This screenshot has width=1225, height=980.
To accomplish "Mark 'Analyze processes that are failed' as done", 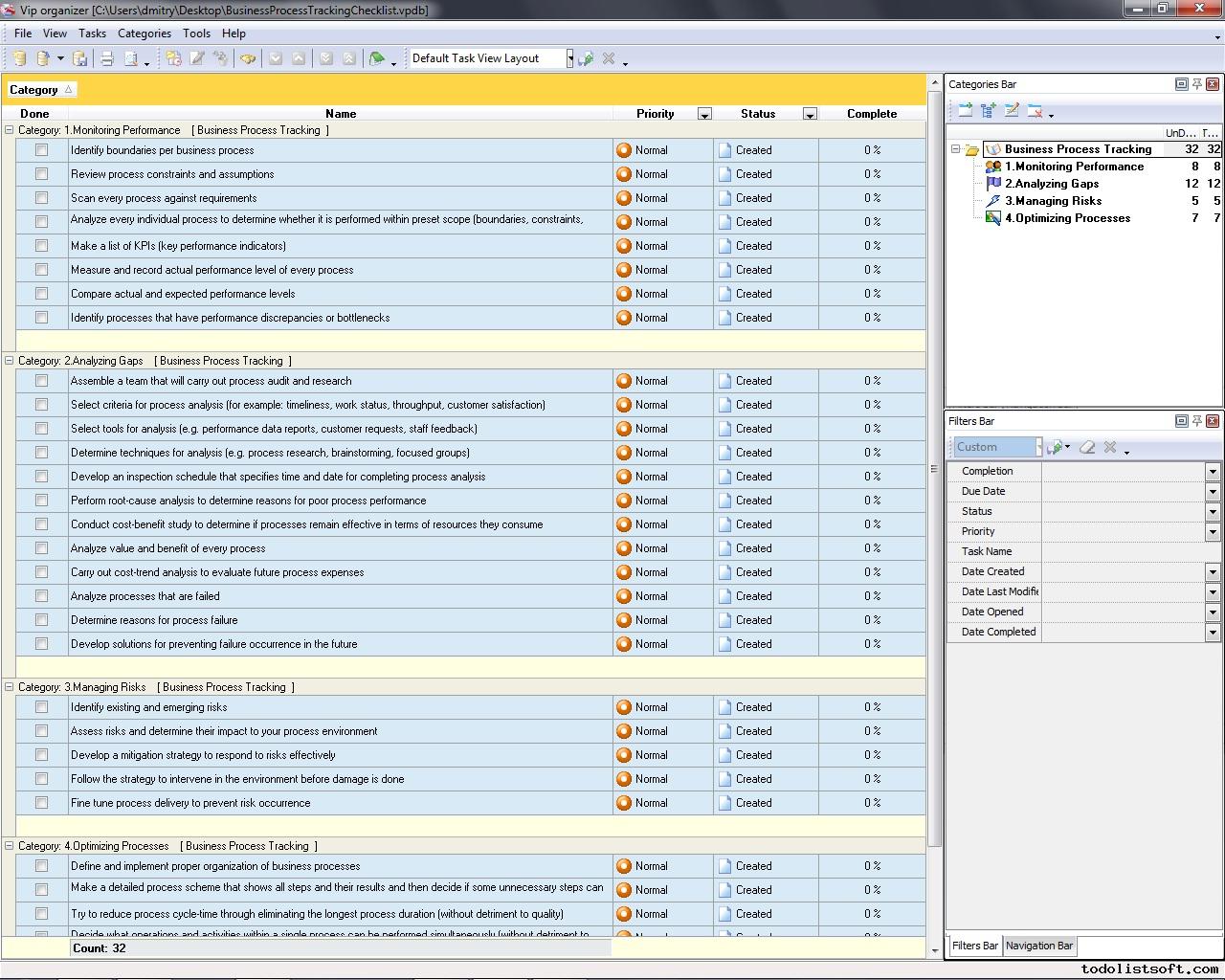I will coord(41,596).
